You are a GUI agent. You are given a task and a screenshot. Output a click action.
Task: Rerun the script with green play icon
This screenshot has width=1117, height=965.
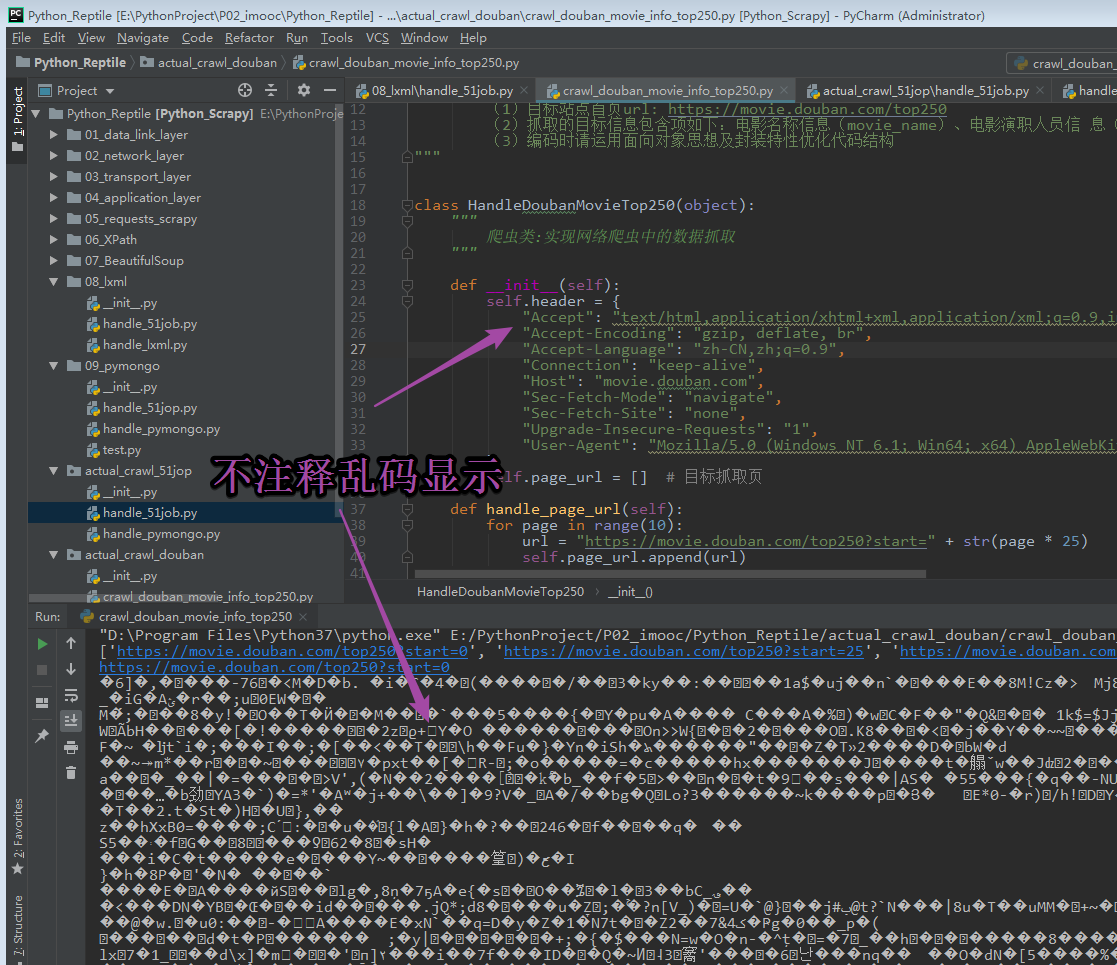[x=42, y=644]
